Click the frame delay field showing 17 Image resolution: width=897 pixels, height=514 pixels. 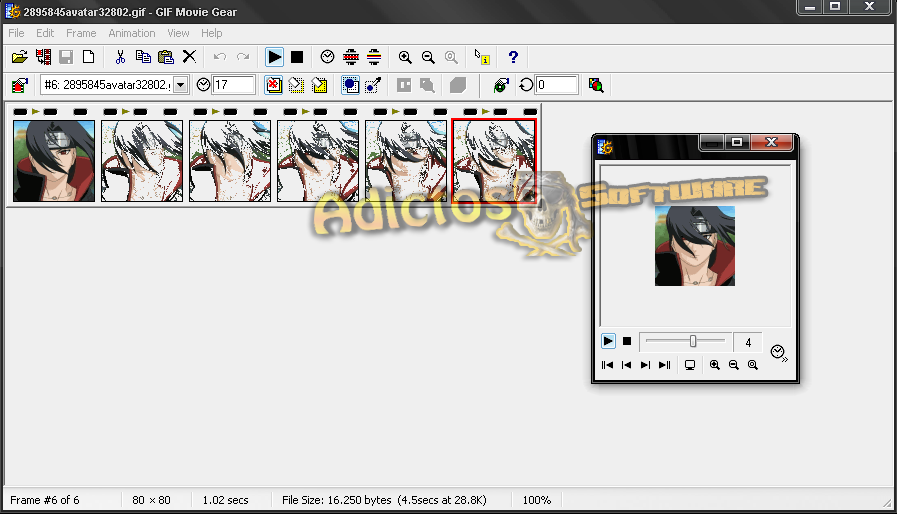click(233, 85)
